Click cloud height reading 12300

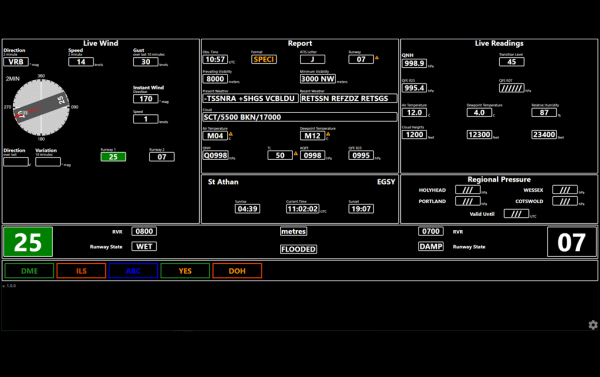coord(479,135)
